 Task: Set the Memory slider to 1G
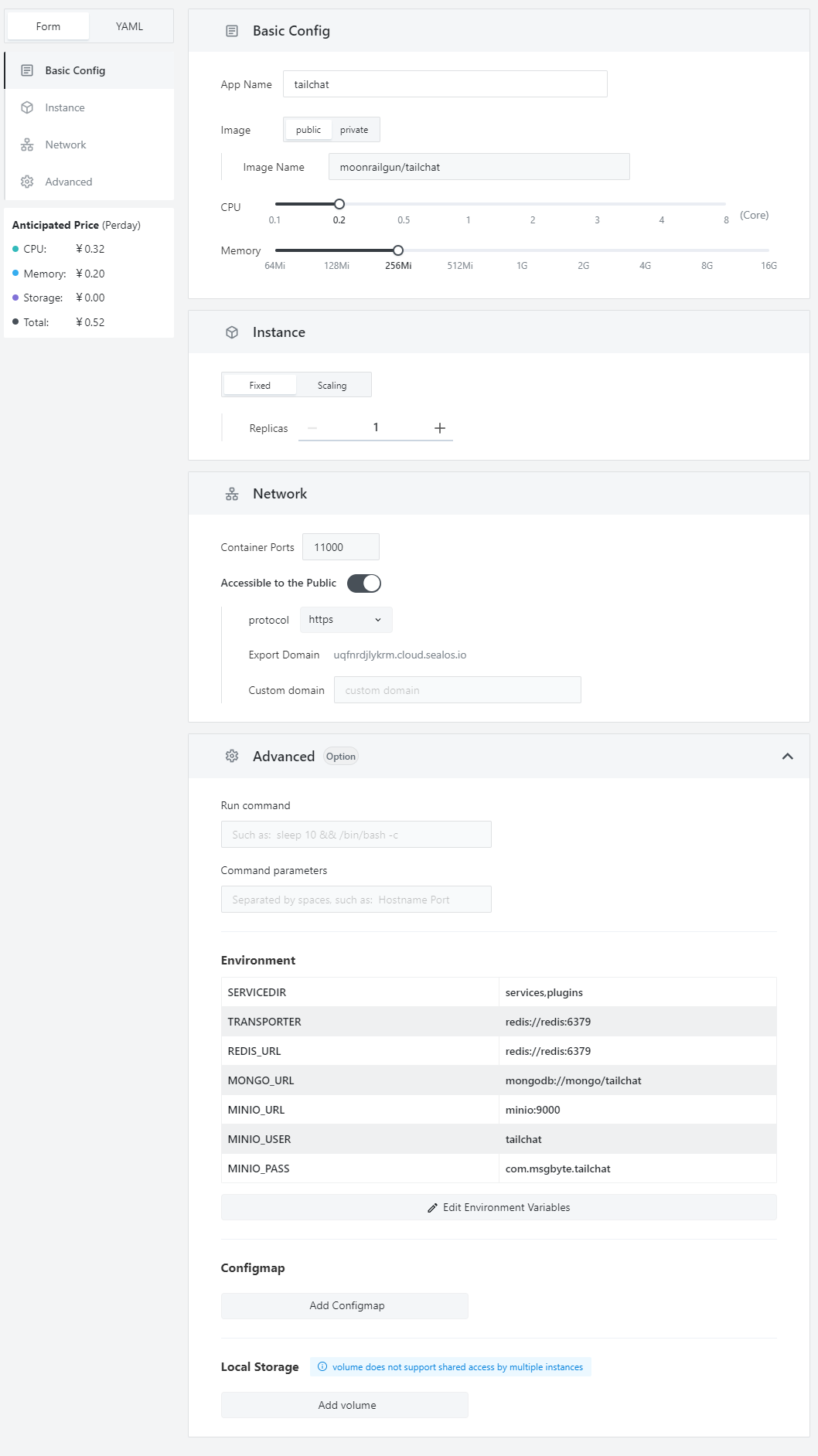522,250
